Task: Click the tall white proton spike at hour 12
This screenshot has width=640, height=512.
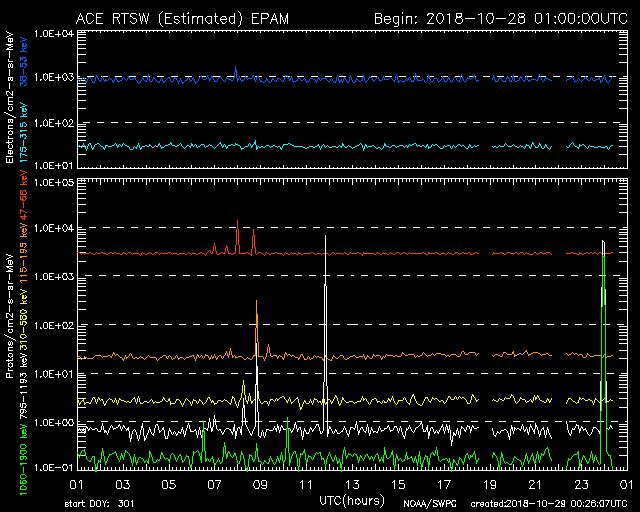Action: click(x=325, y=300)
